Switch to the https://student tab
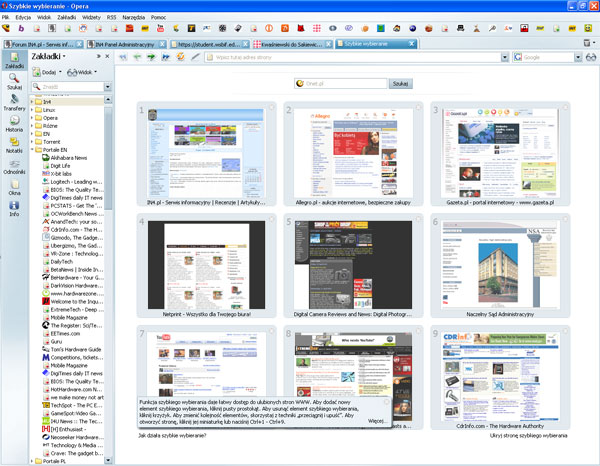 (208, 44)
